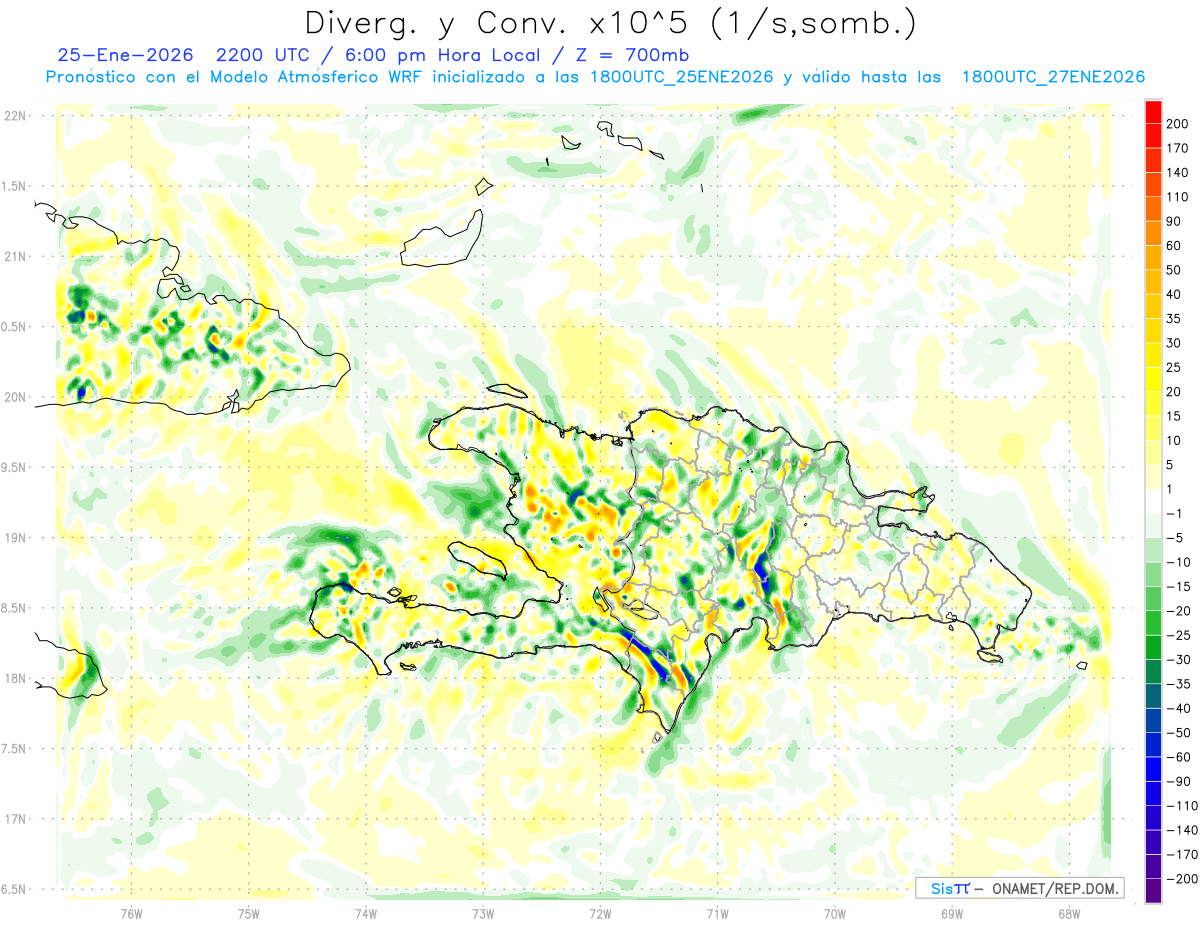
Task: Click the '17N' latitude label
Action: [15, 819]
